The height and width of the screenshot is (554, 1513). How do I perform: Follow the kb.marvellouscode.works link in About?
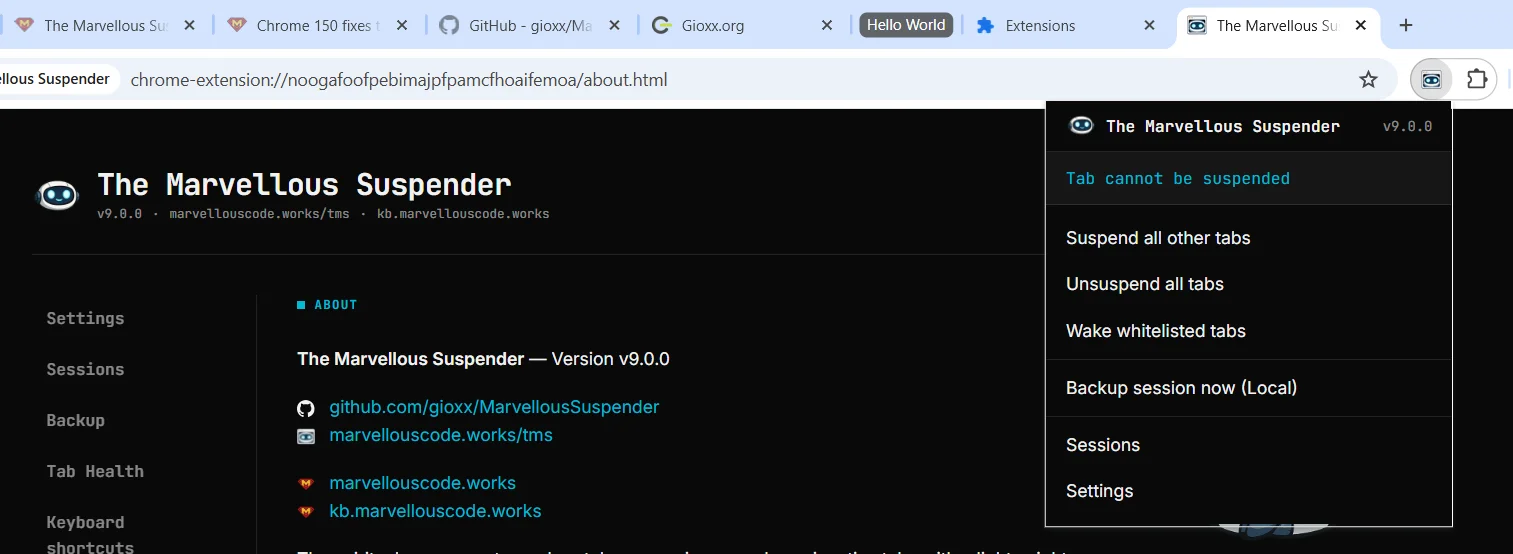[x=435, y=511]
